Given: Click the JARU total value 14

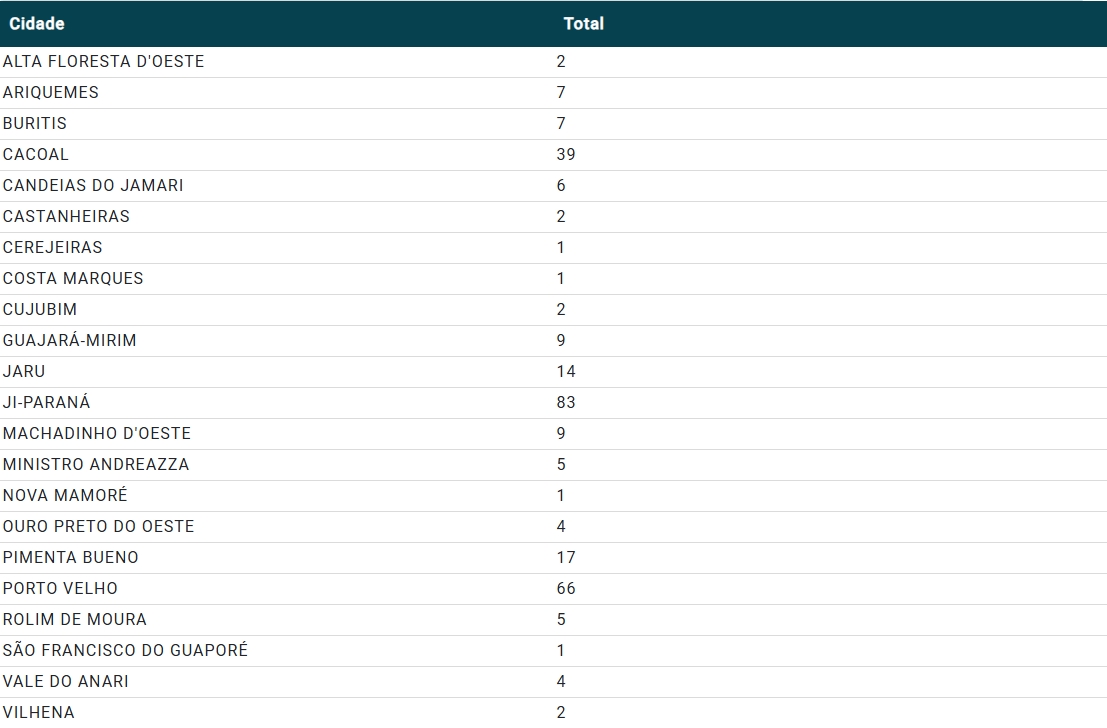Looking at the screenshot, I should (x=566, y=372).
